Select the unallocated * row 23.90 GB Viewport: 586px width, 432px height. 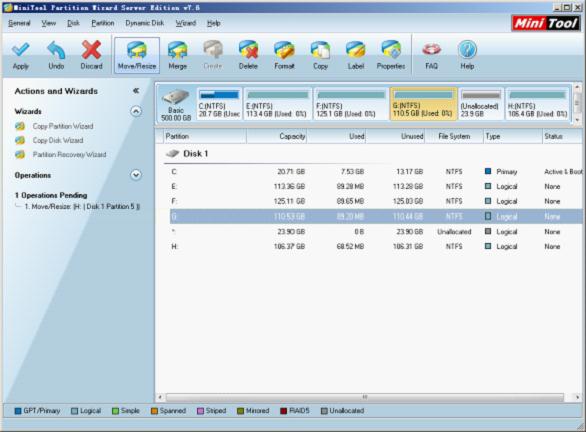tap(376, 232)
